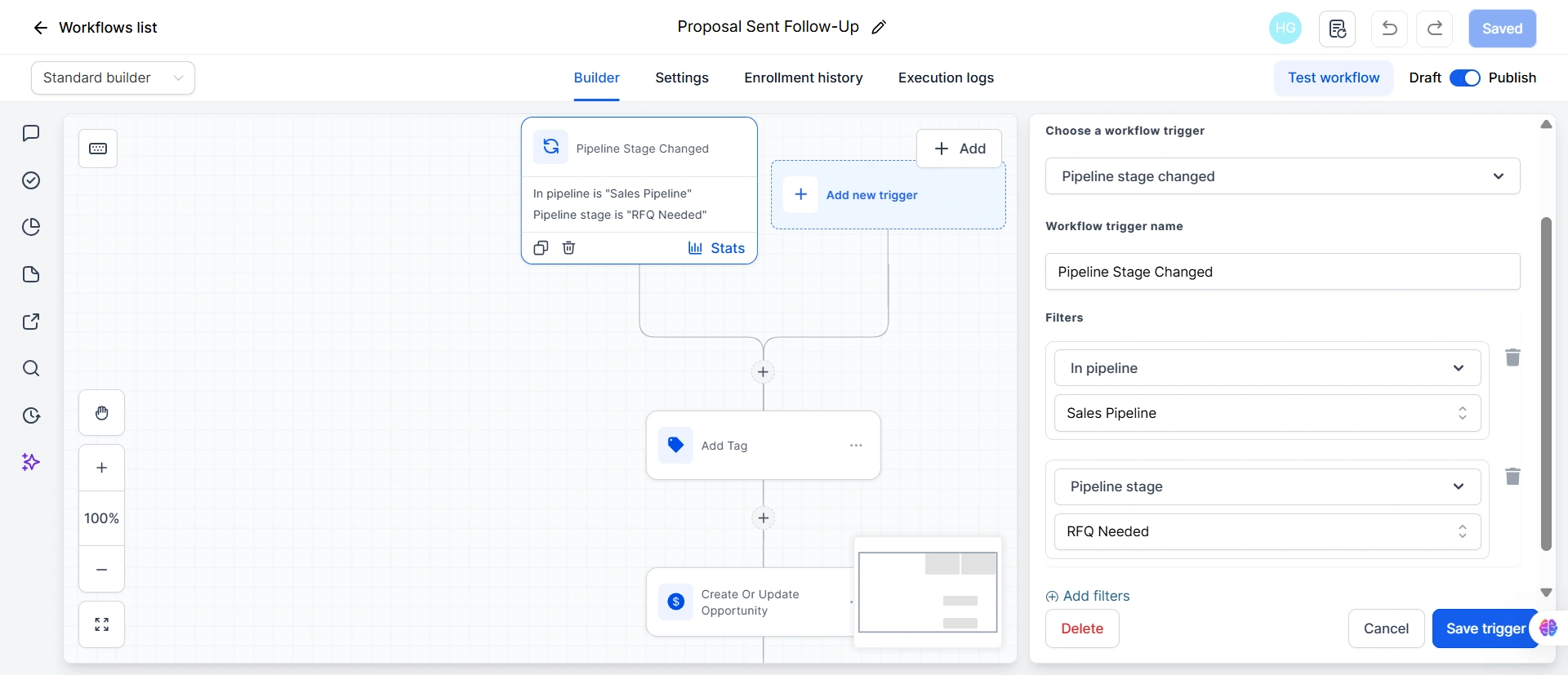Open the HG user avatar
This screenshot has width=1568, height=675.
(x=1285, y=28)
